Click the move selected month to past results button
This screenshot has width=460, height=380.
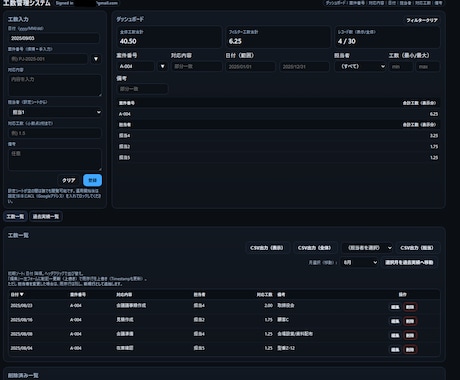(409, 262)
